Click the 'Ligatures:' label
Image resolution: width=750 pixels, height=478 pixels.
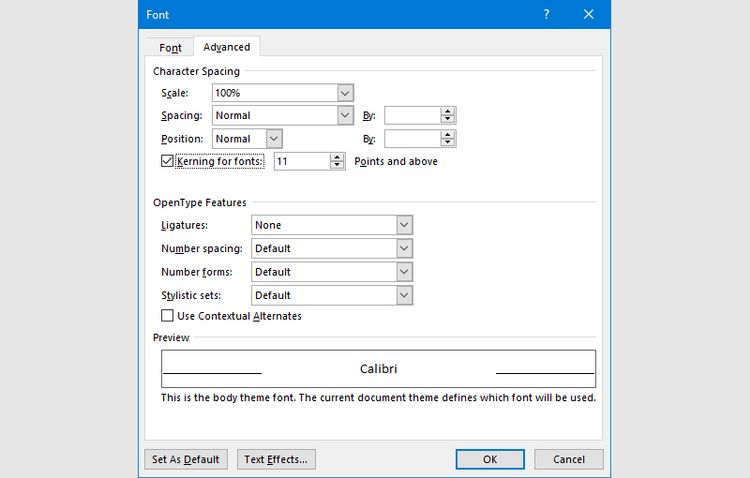coord(184,225)
